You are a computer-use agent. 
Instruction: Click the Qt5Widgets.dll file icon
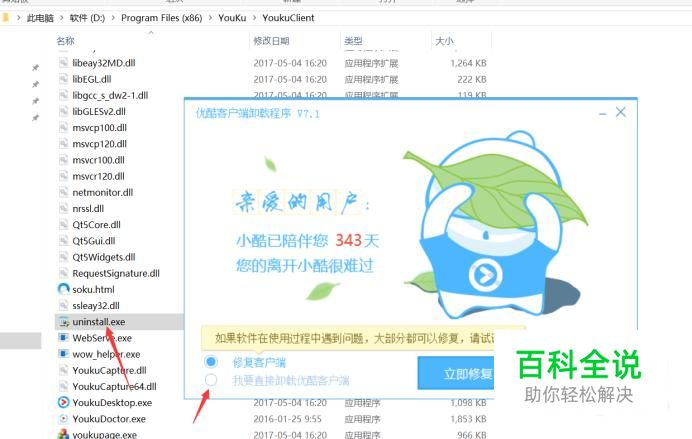[x=64, y=257]
